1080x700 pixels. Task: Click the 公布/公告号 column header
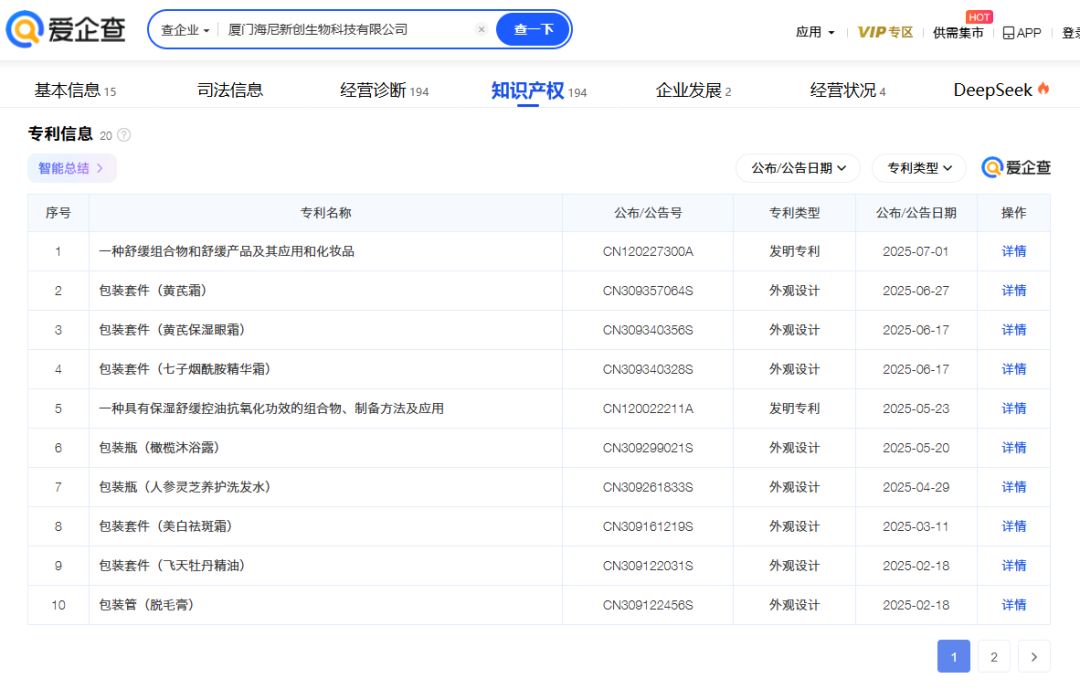coord(647,213)
